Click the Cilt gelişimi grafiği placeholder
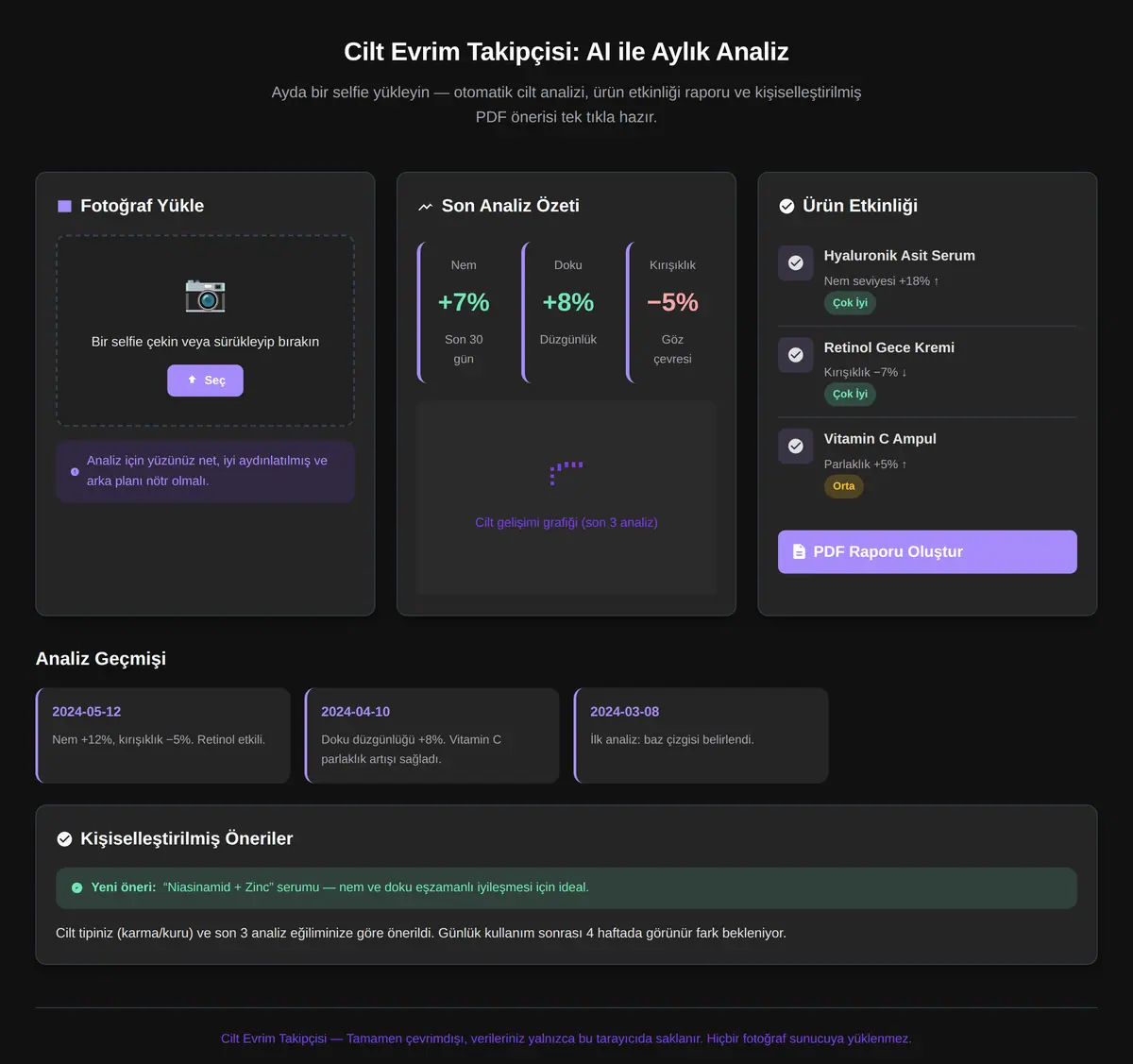The image size is (1133, 1064). point(566,498)
